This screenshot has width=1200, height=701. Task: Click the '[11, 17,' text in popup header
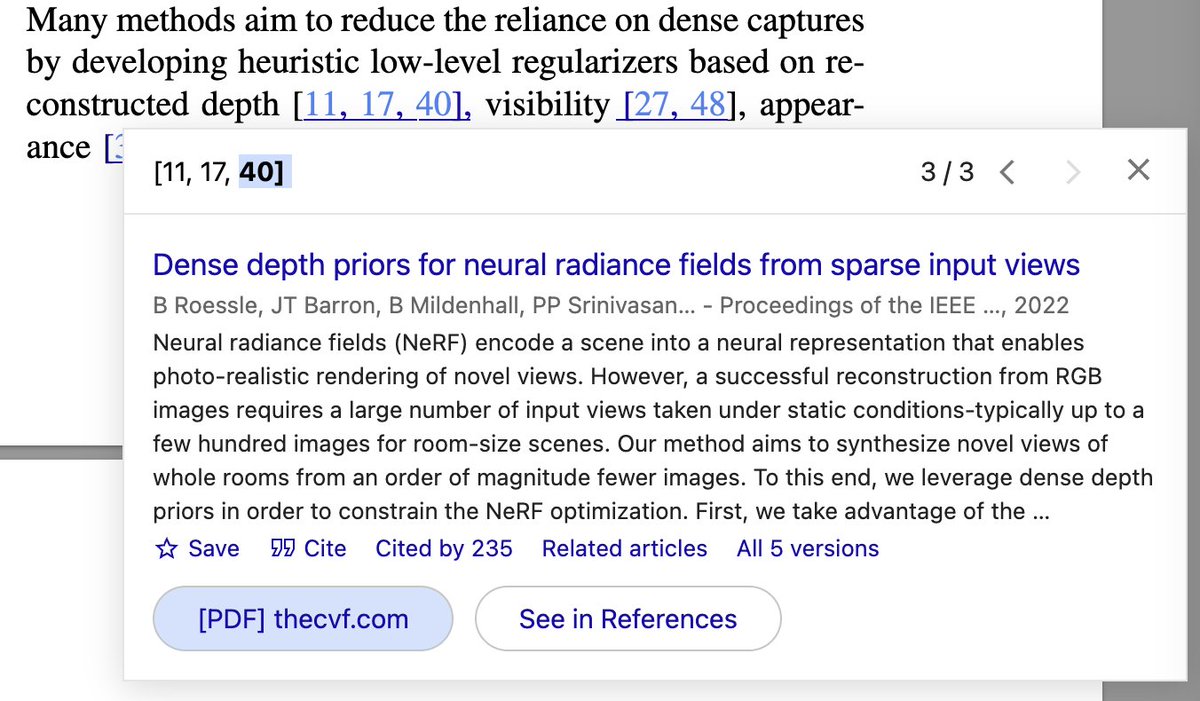coord(195,173)
